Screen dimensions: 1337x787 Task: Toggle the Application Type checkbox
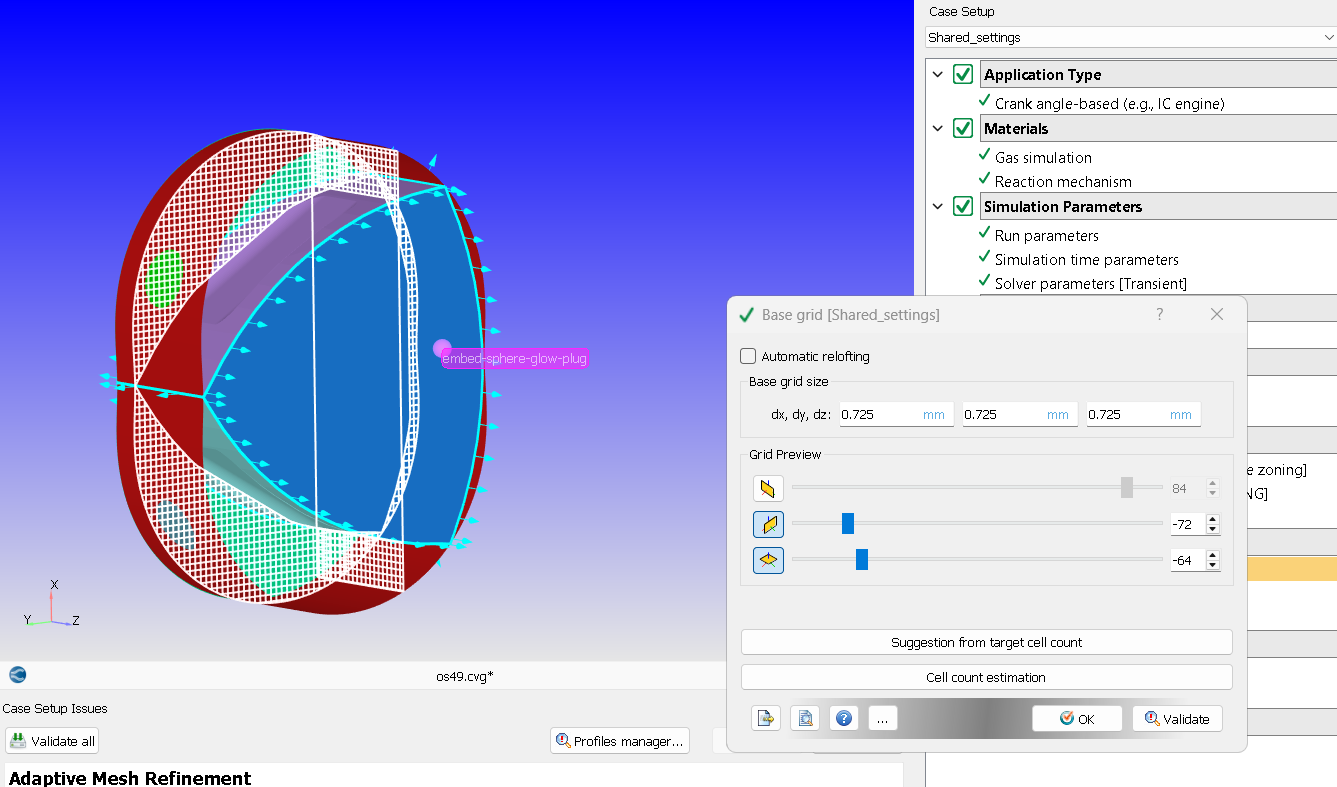point(963,74)
